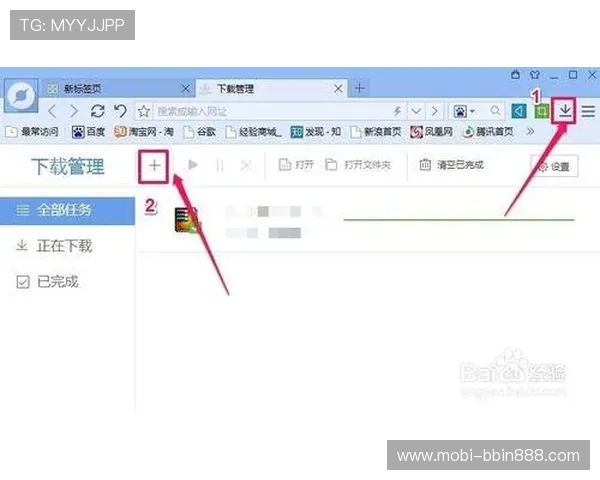Switch to the 下载管理 tab
Viewport: 600px width, 480px height.
(271, 89)
